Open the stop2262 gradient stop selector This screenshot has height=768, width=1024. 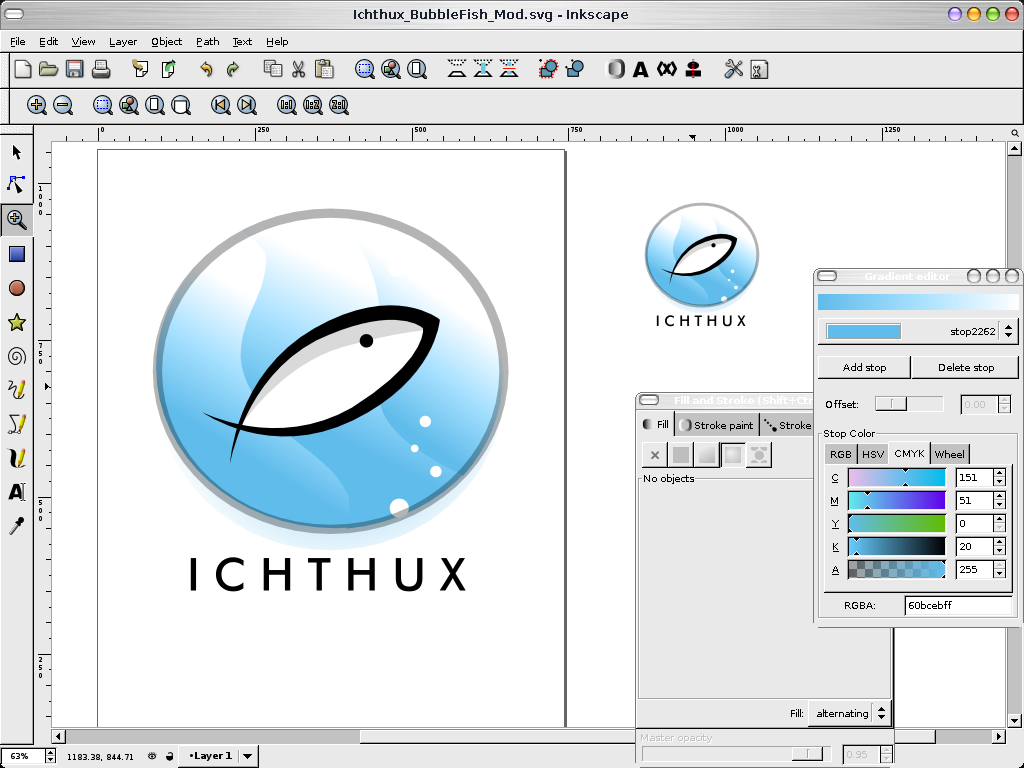(918, 331)
